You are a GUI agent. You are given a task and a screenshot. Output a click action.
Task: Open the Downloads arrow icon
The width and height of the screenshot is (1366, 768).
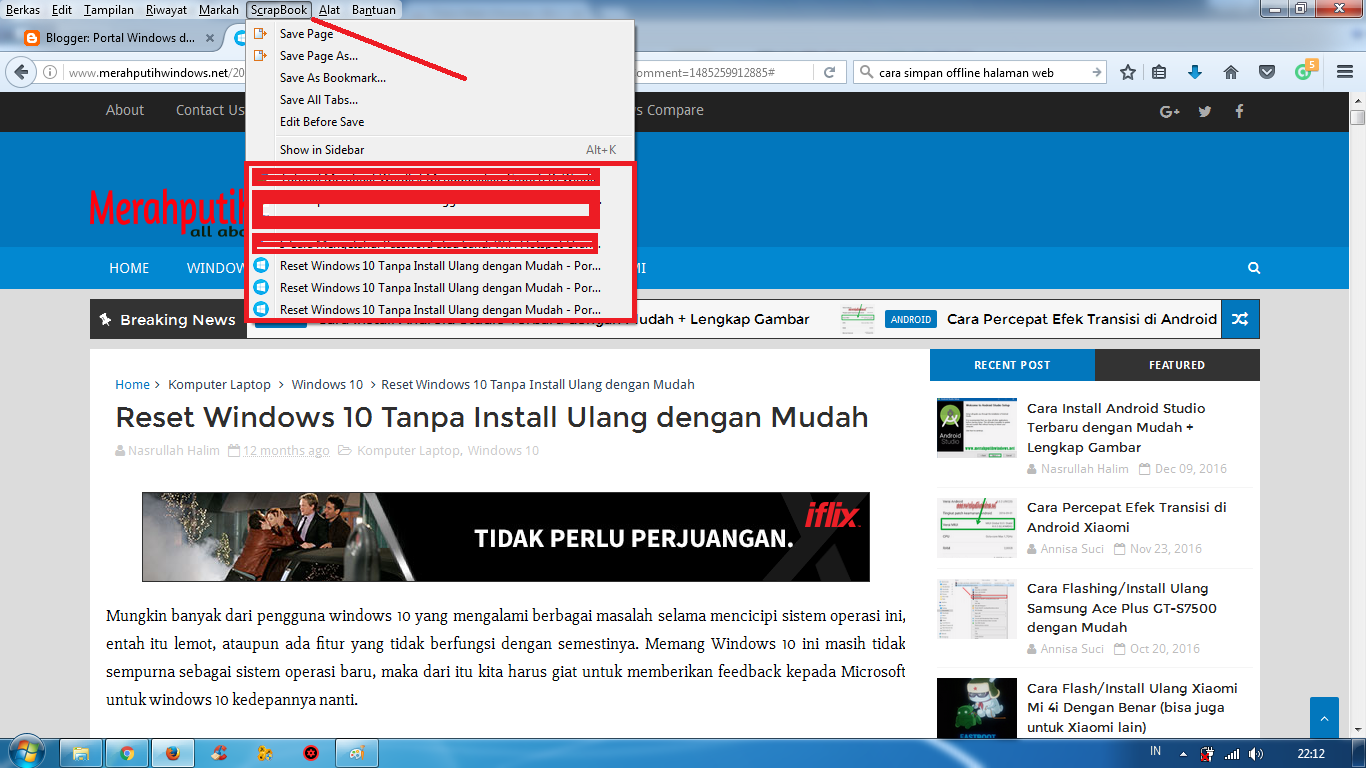(x=1195, y=72)
